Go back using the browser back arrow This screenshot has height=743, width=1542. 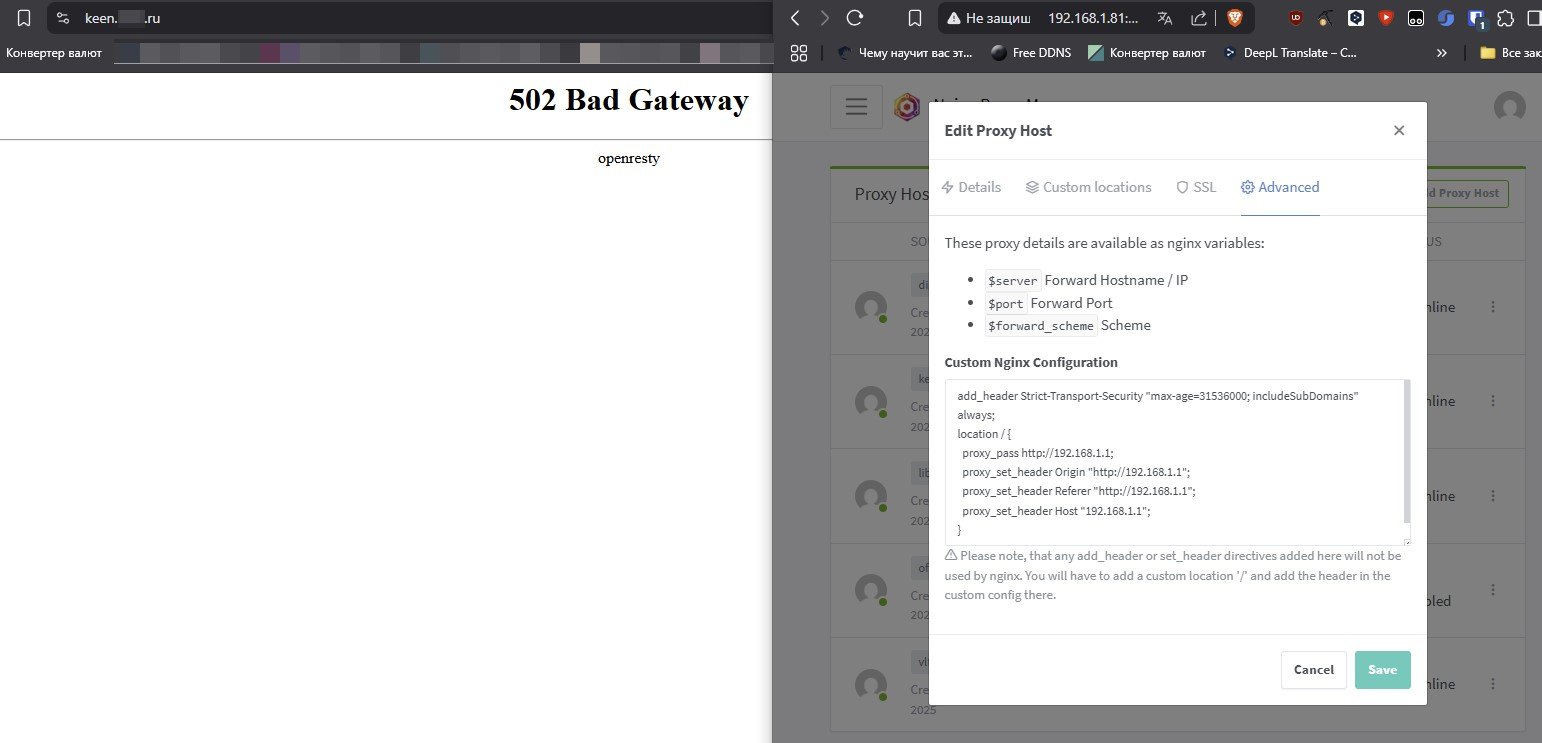(x=795, y=18)
